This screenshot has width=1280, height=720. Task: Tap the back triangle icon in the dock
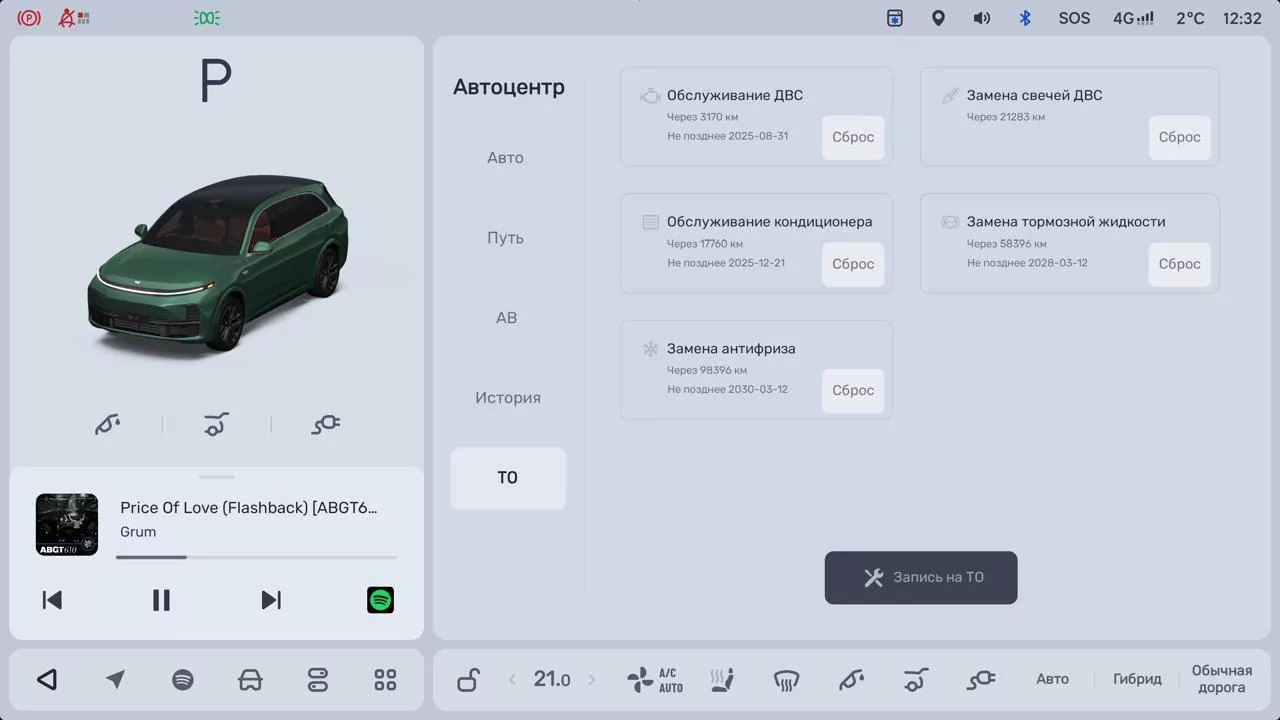pos(47,680)
